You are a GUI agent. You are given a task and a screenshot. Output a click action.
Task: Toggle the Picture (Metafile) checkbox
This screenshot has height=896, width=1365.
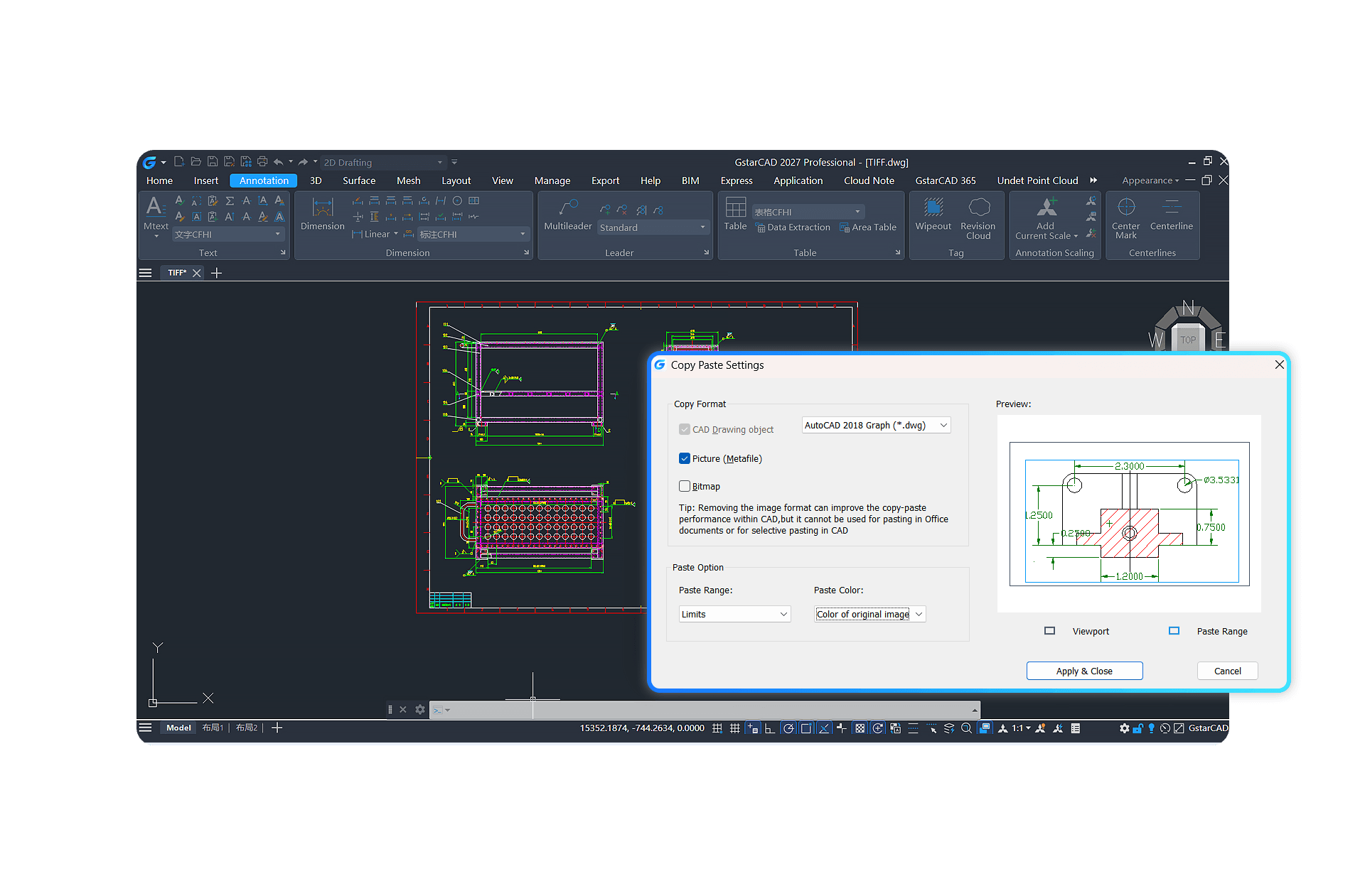point(685,458)
